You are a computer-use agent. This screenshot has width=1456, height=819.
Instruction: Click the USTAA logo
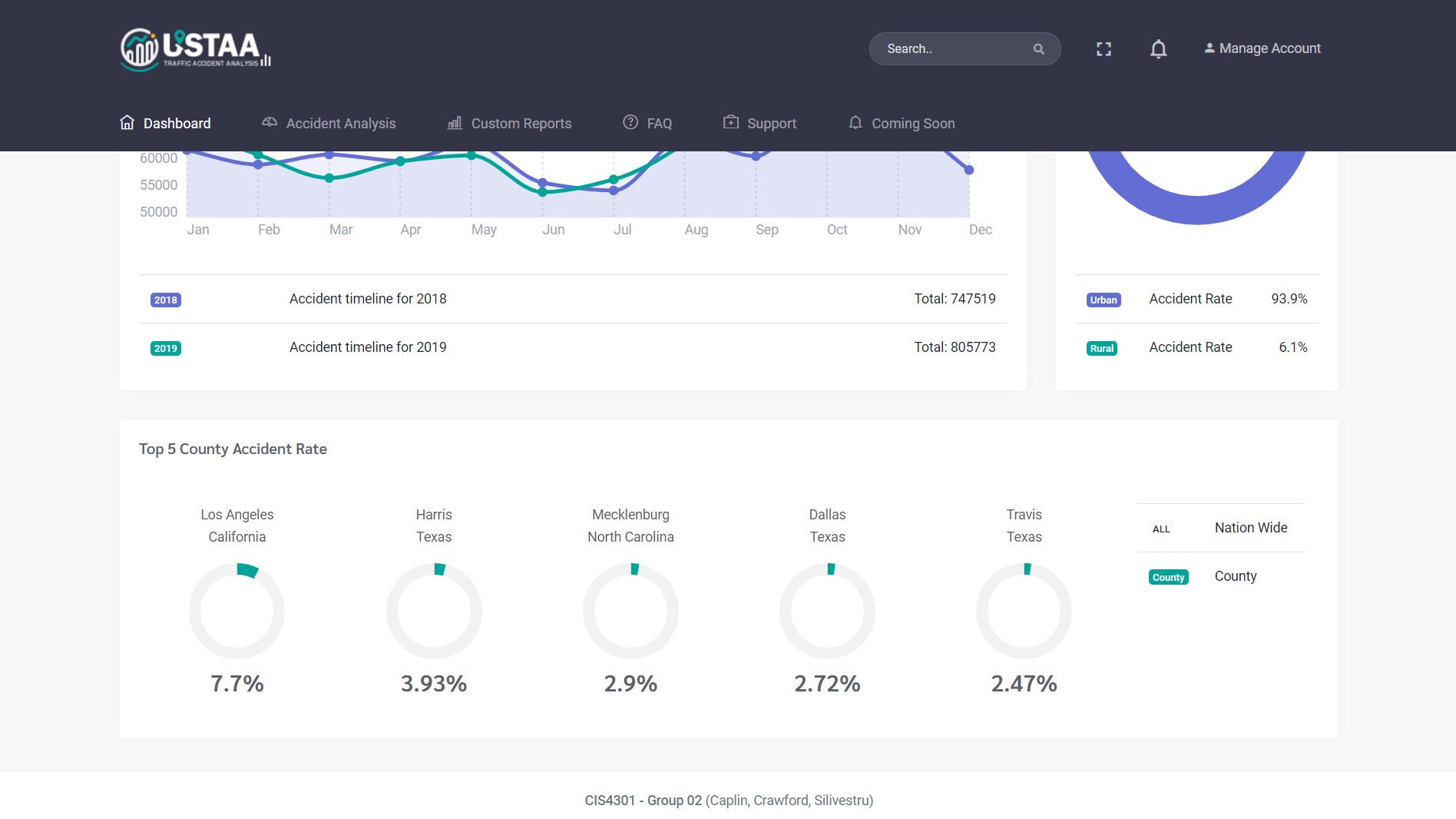tap(195, 48)
